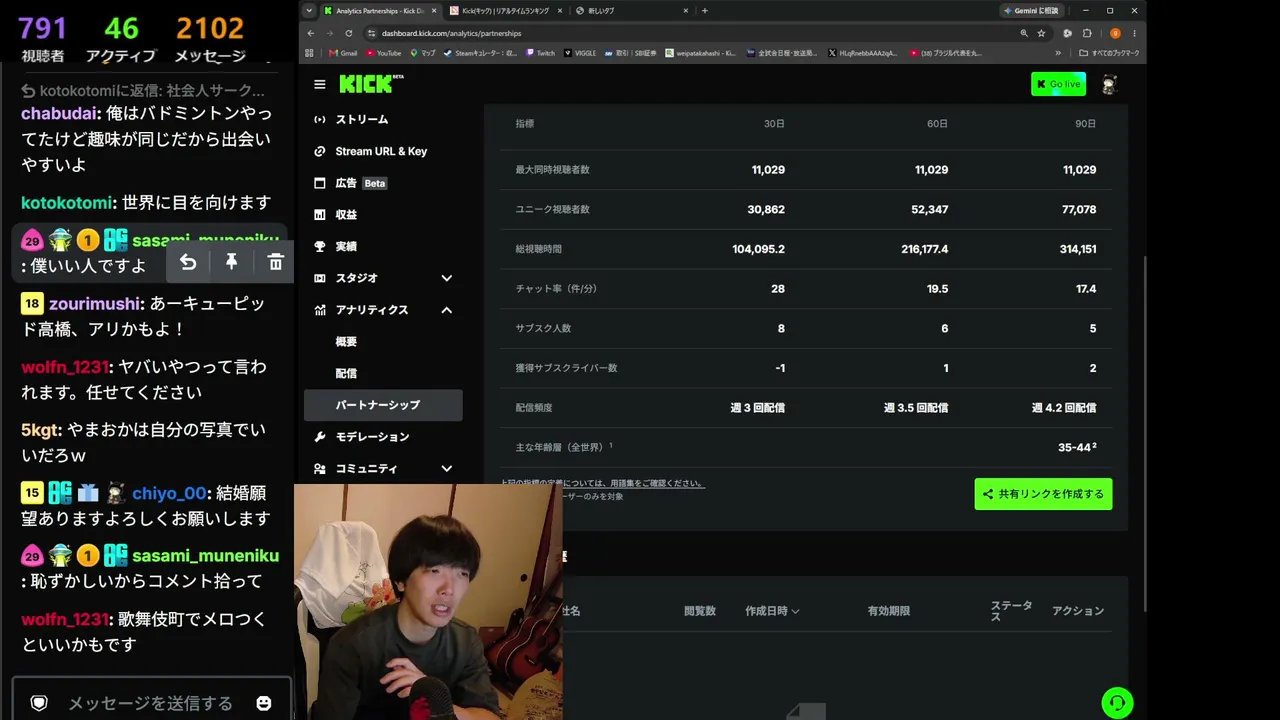Image resolution: width=1280 pixels, height=720 pixels.
Task: Open the weipatakahashi Kick bookmark
Action: (700, 53)
